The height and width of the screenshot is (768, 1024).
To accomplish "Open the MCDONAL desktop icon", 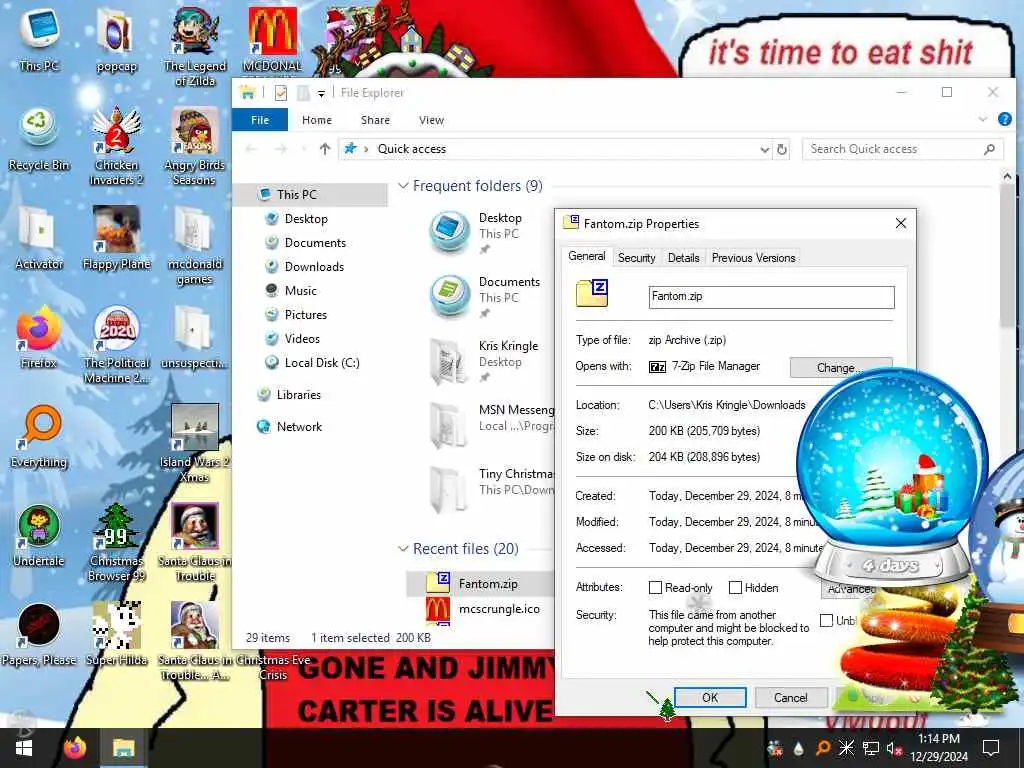I will (x=272, y=39).
